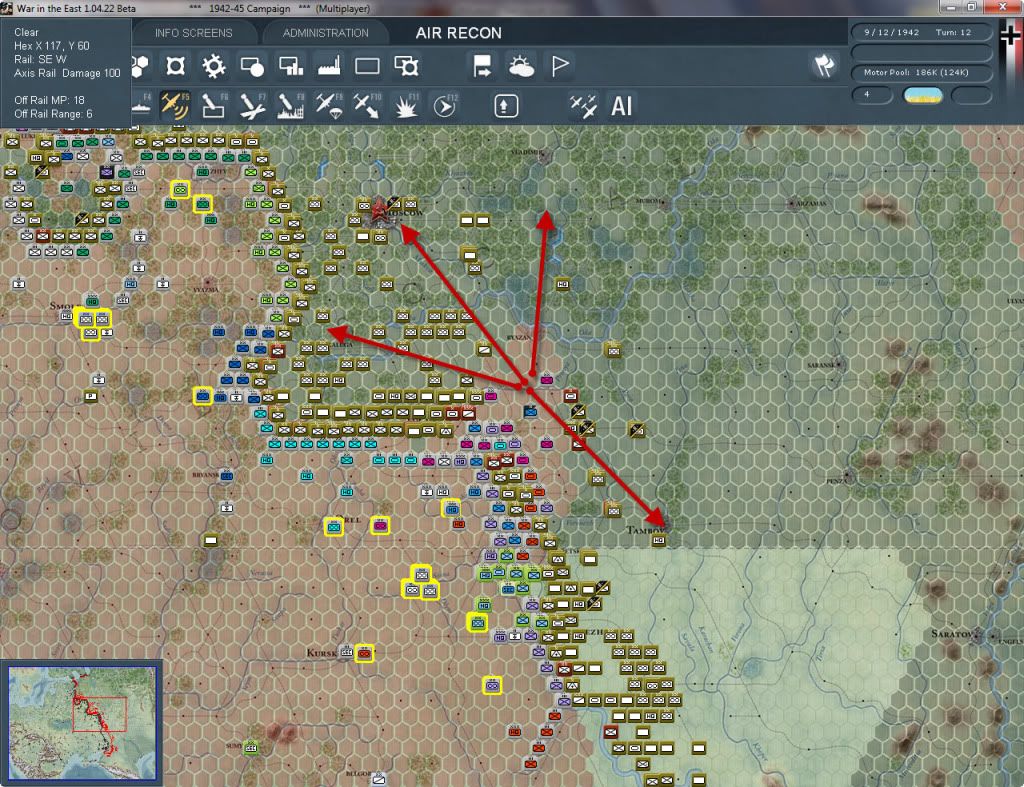Image resolution: width=1024 pixels, height=787 pixels.
Task: Toggle the unit counter icon in top toolbar
Action: (x=175, y=66)
